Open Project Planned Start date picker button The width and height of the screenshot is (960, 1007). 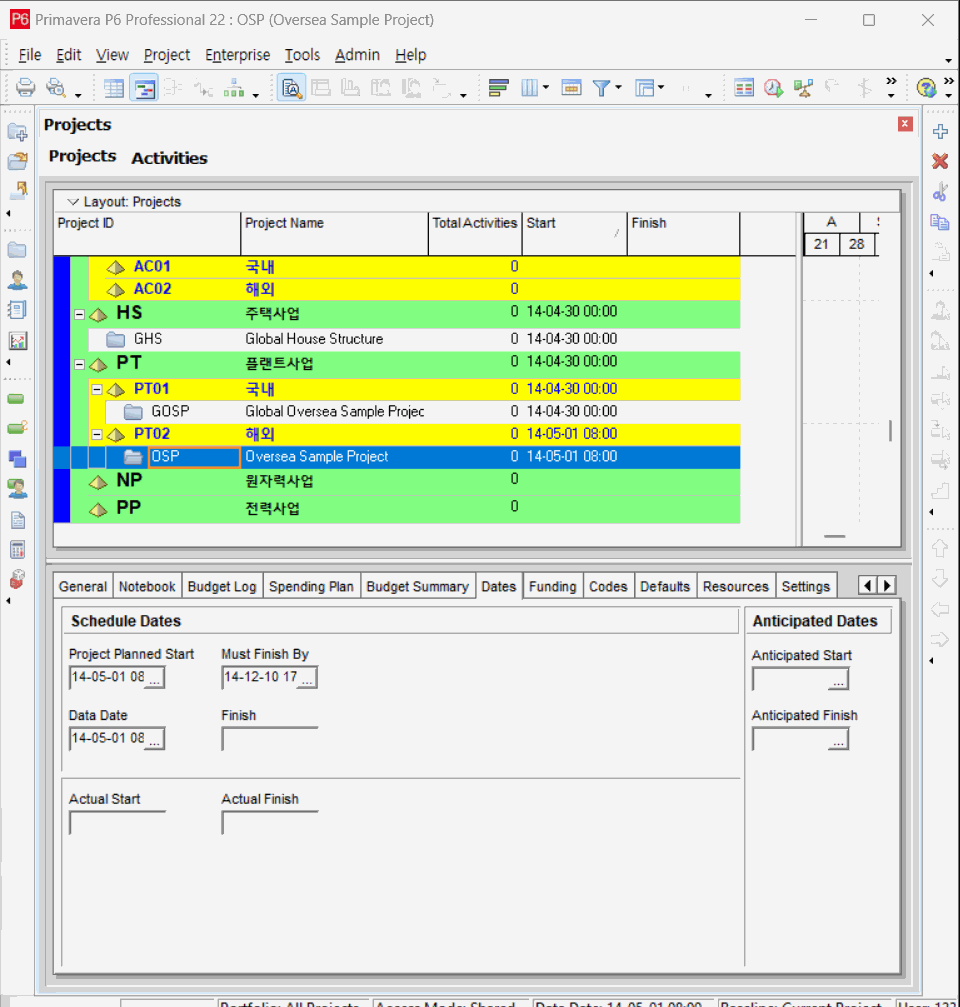click(154, 678)
